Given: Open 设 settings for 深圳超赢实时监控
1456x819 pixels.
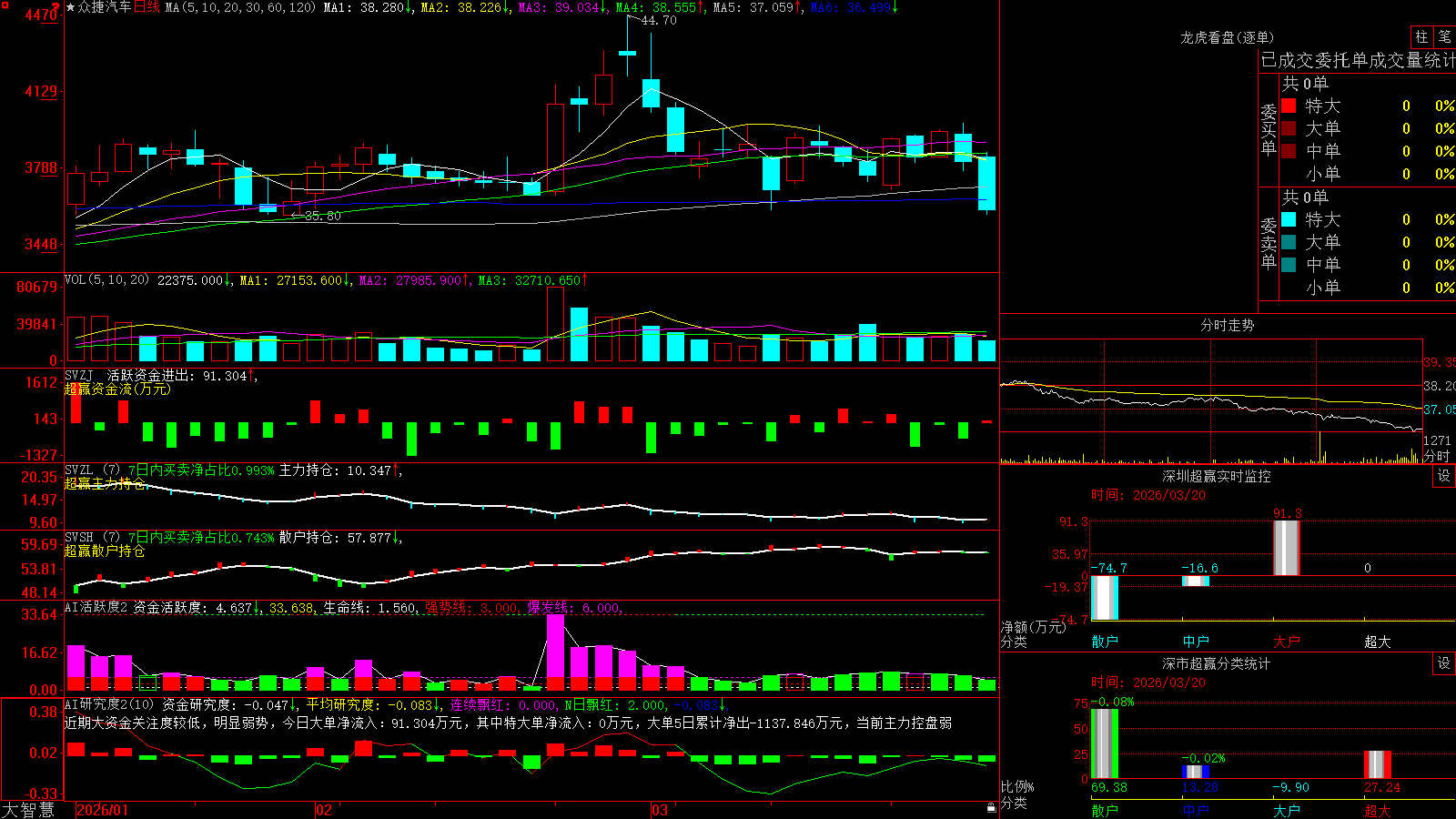Looking at the screenshot, I should (x=1444, y=476).
